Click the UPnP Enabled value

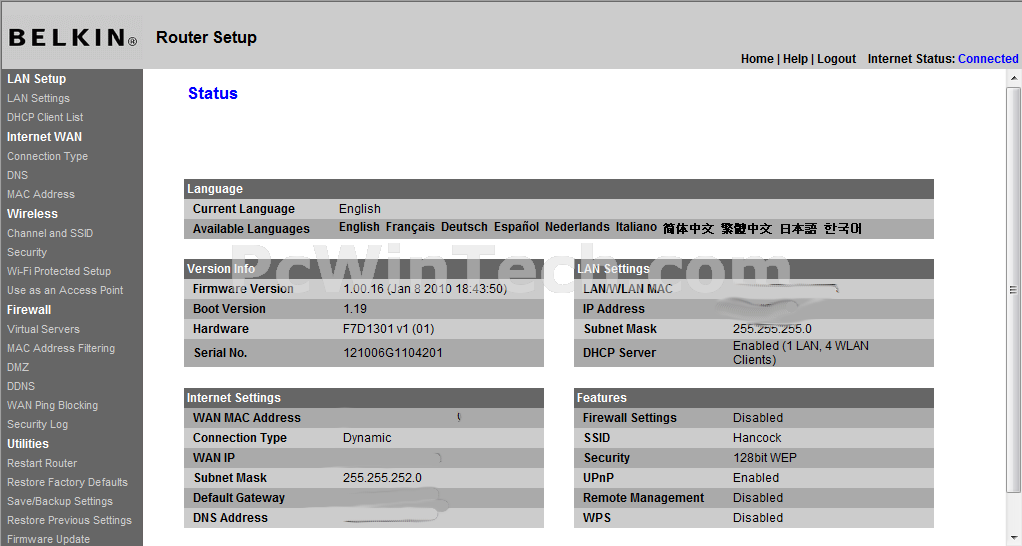(755, 478)
